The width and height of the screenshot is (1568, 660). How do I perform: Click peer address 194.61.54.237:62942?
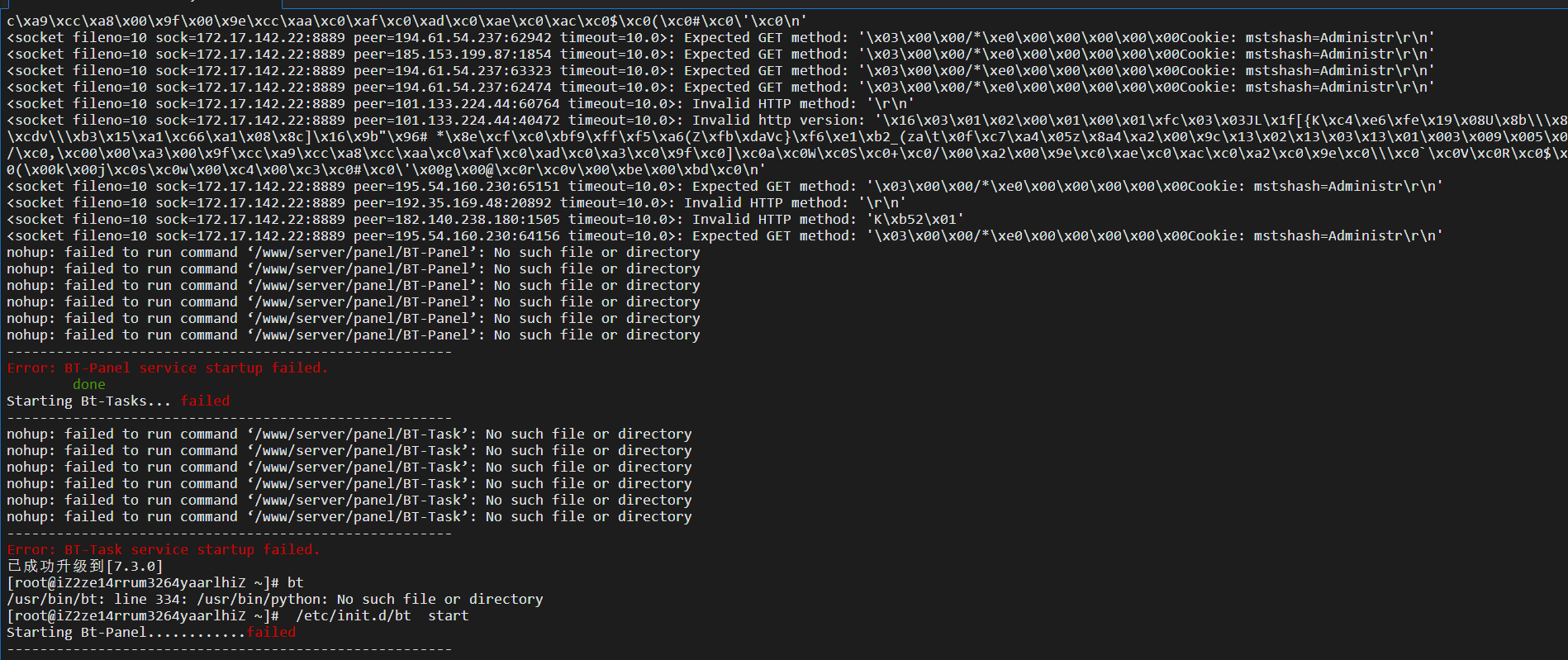coord(453,37)
